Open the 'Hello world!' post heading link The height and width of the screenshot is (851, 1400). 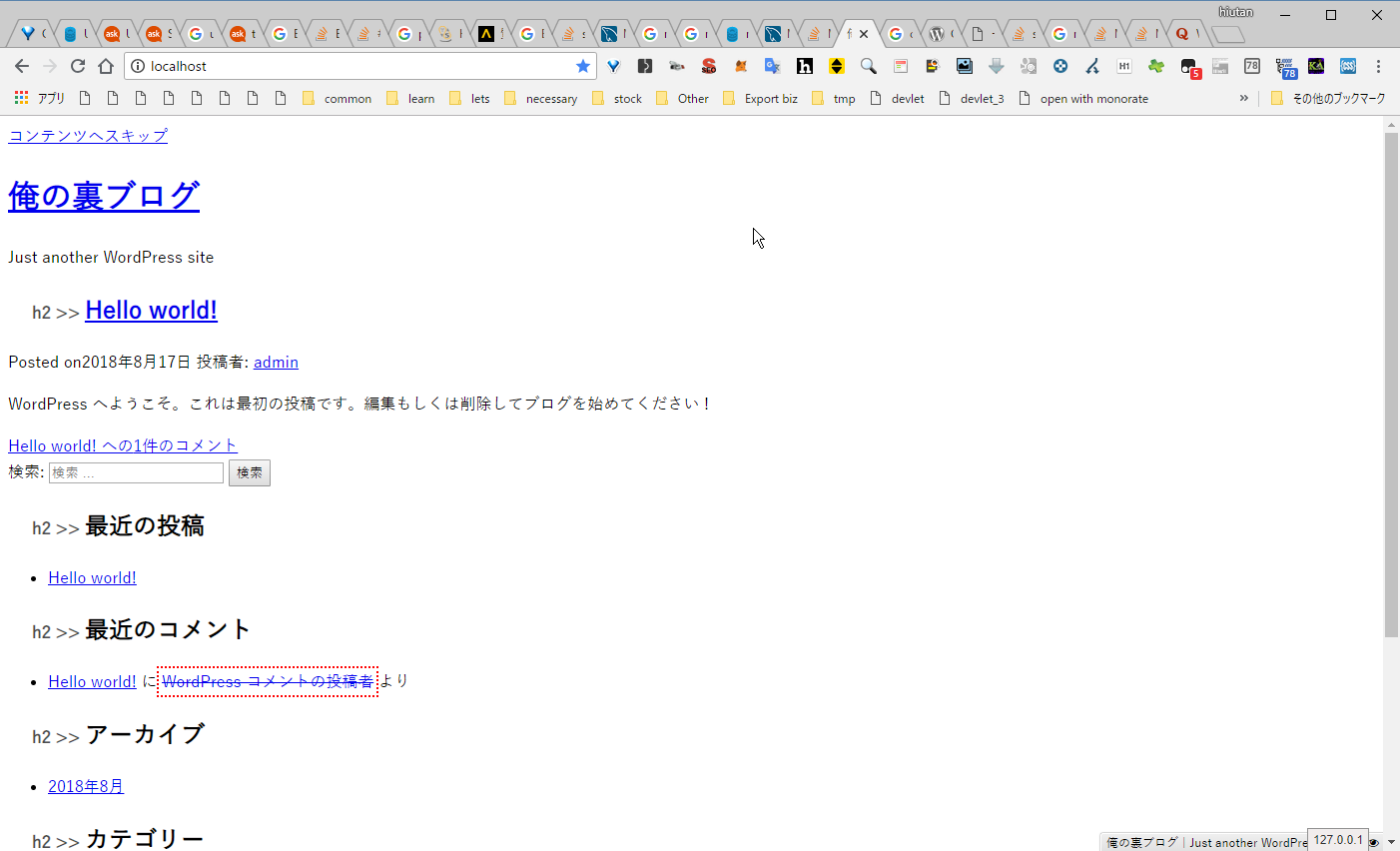pyautogui.click(x=151, y=311)
